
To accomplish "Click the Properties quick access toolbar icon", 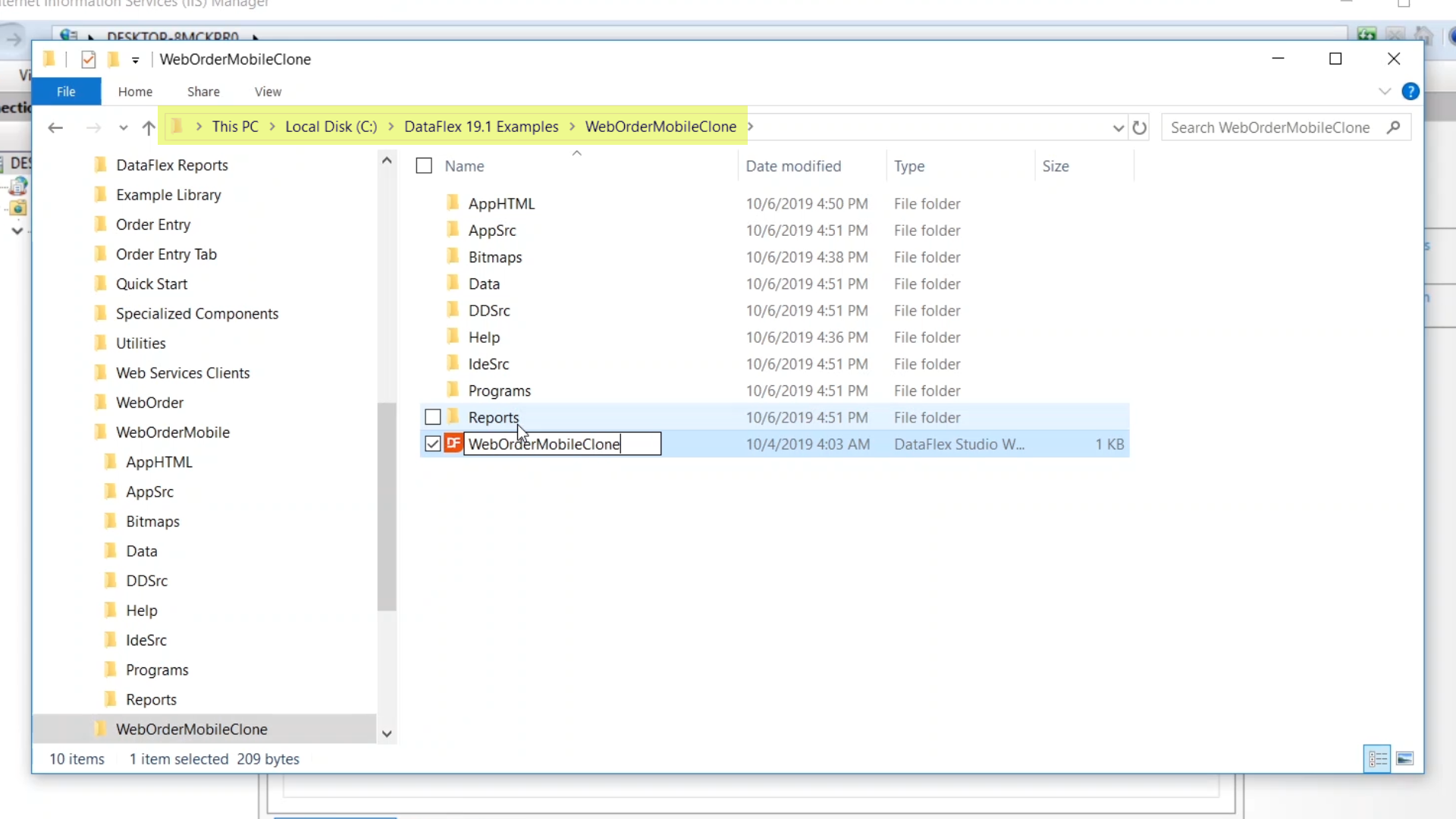I will pos(89,59).
